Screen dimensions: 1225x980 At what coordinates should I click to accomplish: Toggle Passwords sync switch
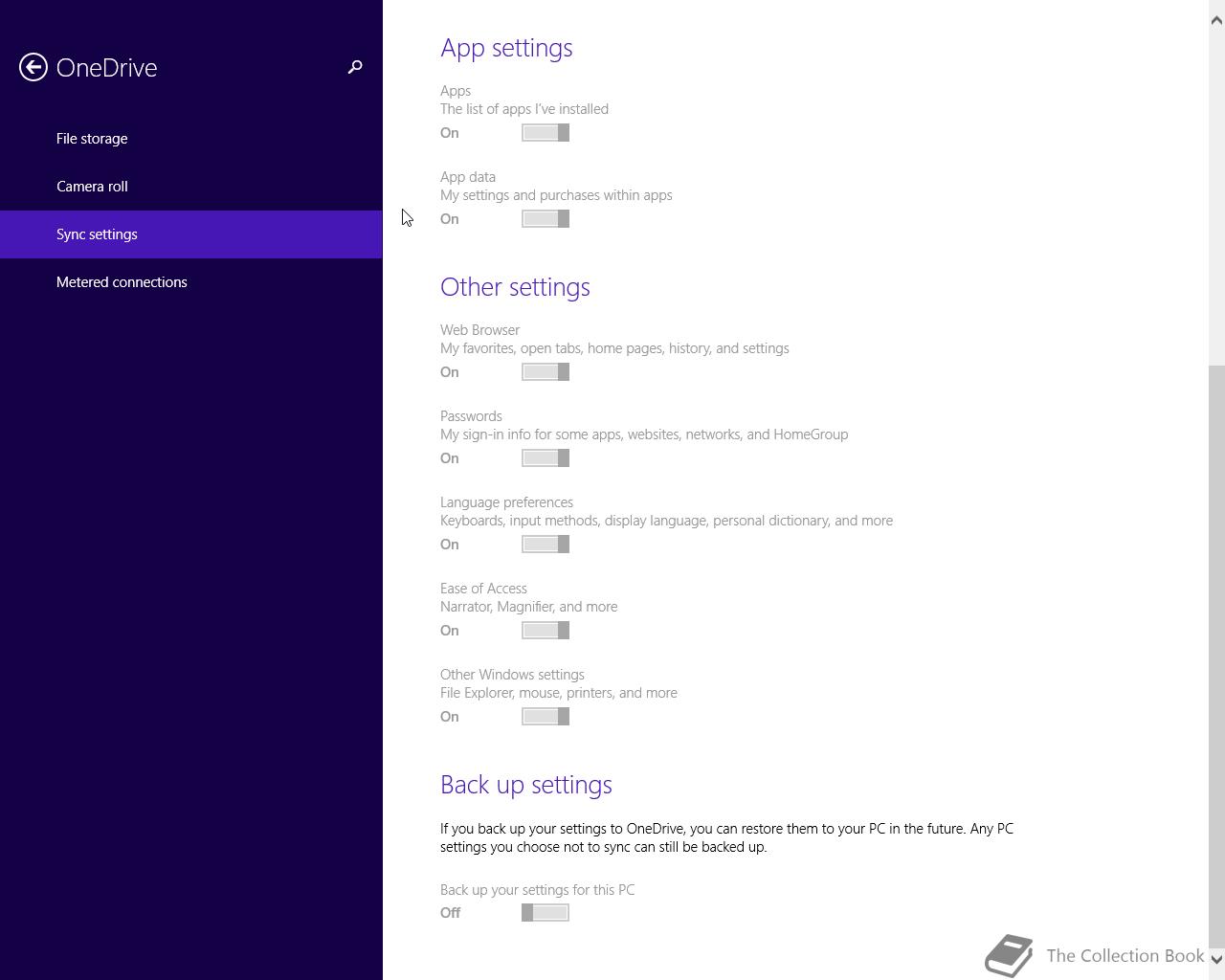coord(546,458)
